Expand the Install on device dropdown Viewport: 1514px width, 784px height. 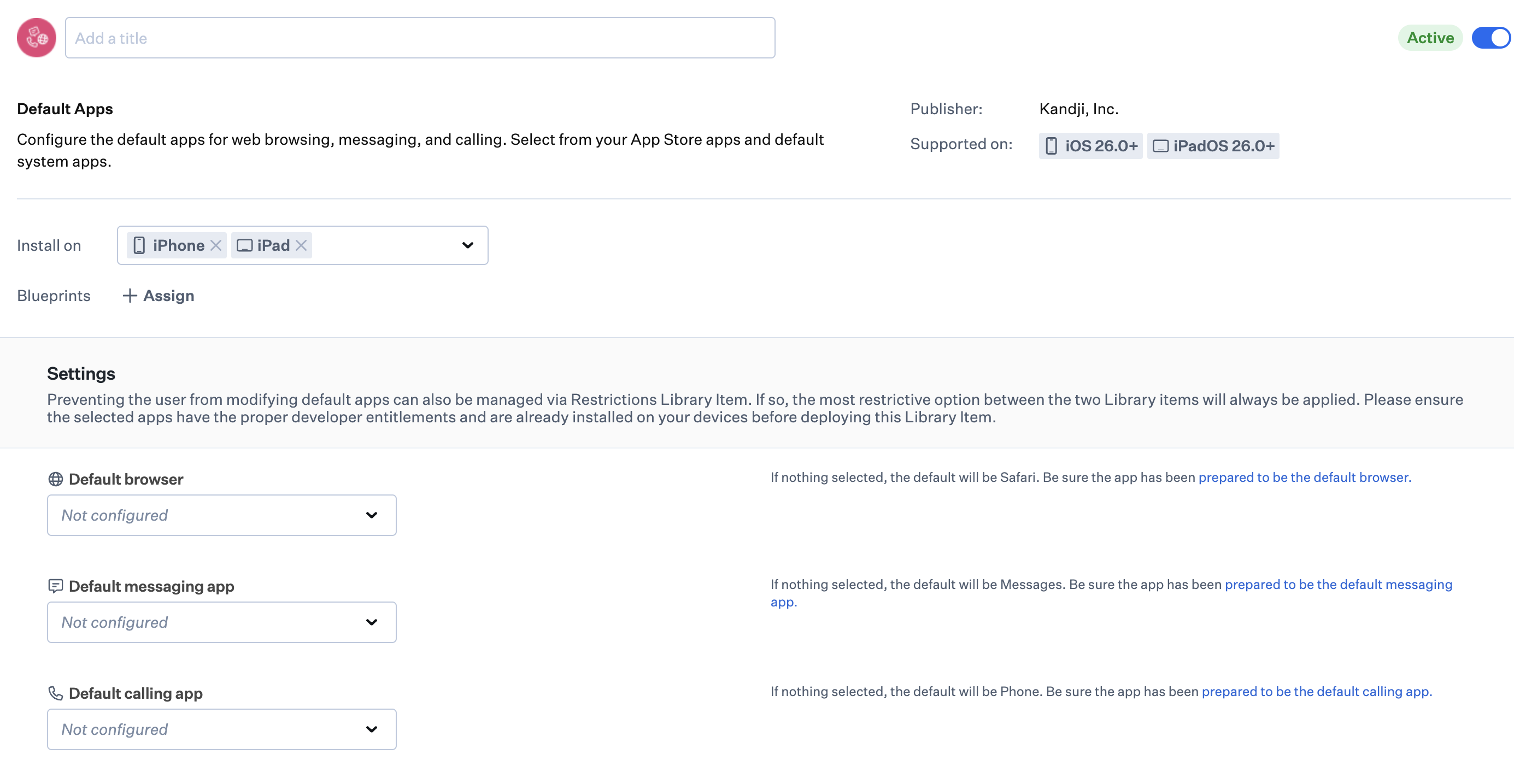(x=467, y=245)
